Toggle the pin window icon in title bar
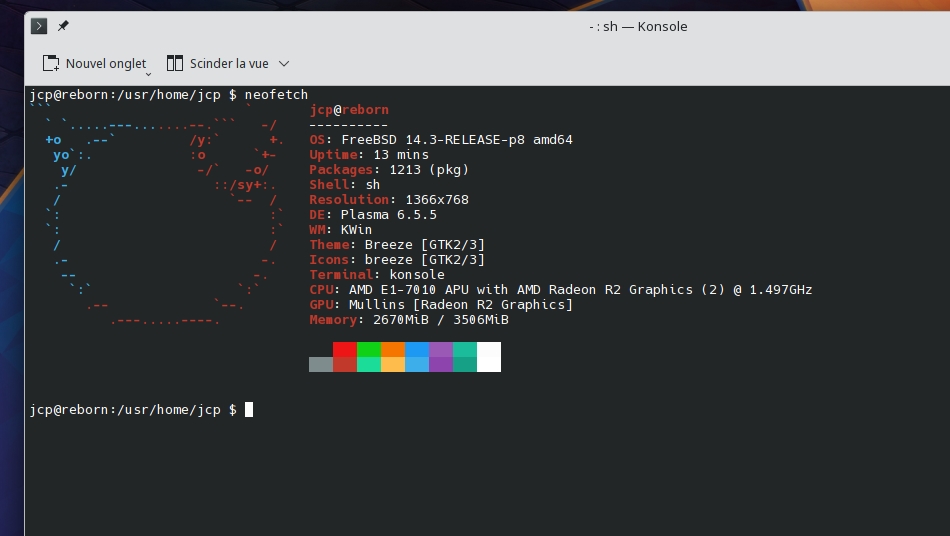950x536 pixels. (63, 26)
